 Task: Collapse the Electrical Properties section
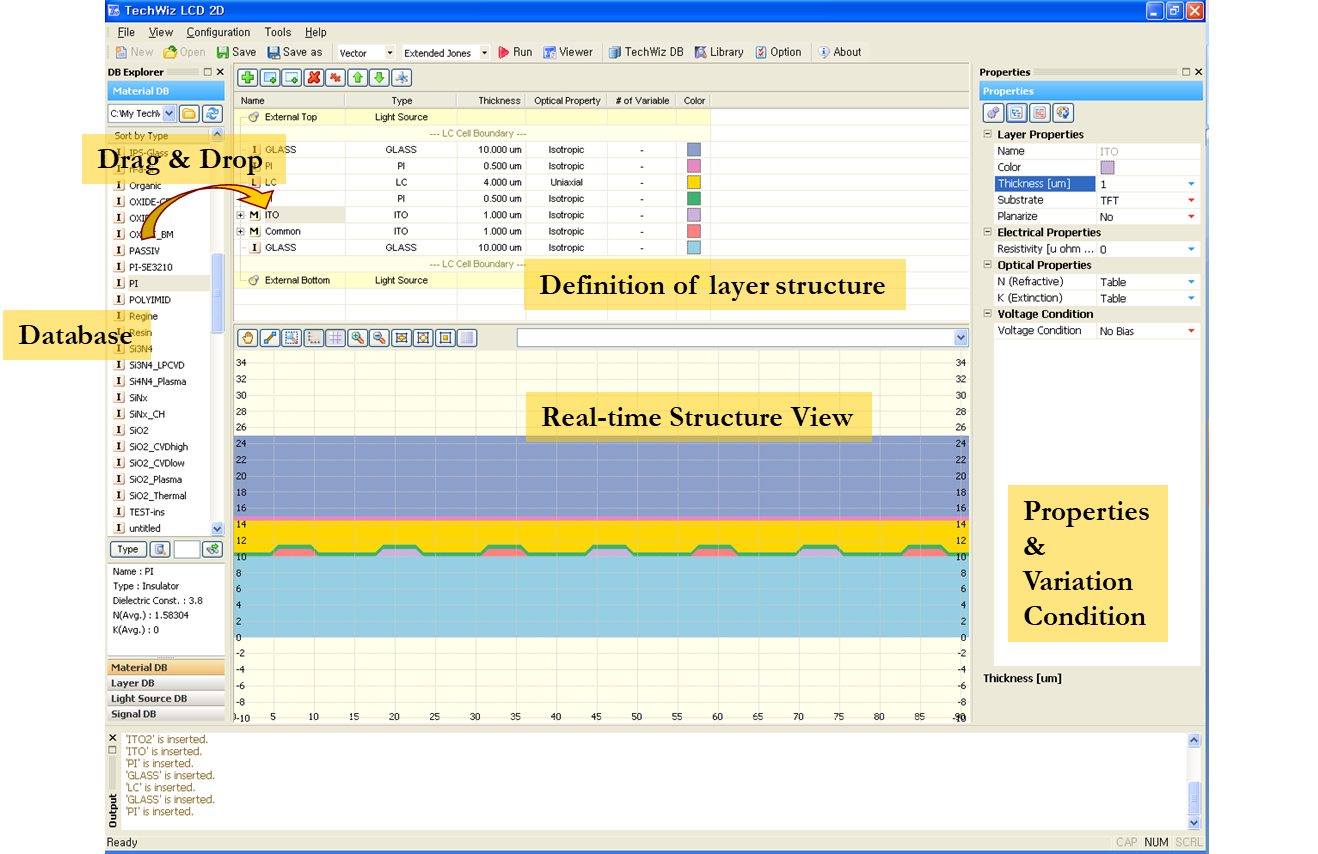tap(988, 232)
